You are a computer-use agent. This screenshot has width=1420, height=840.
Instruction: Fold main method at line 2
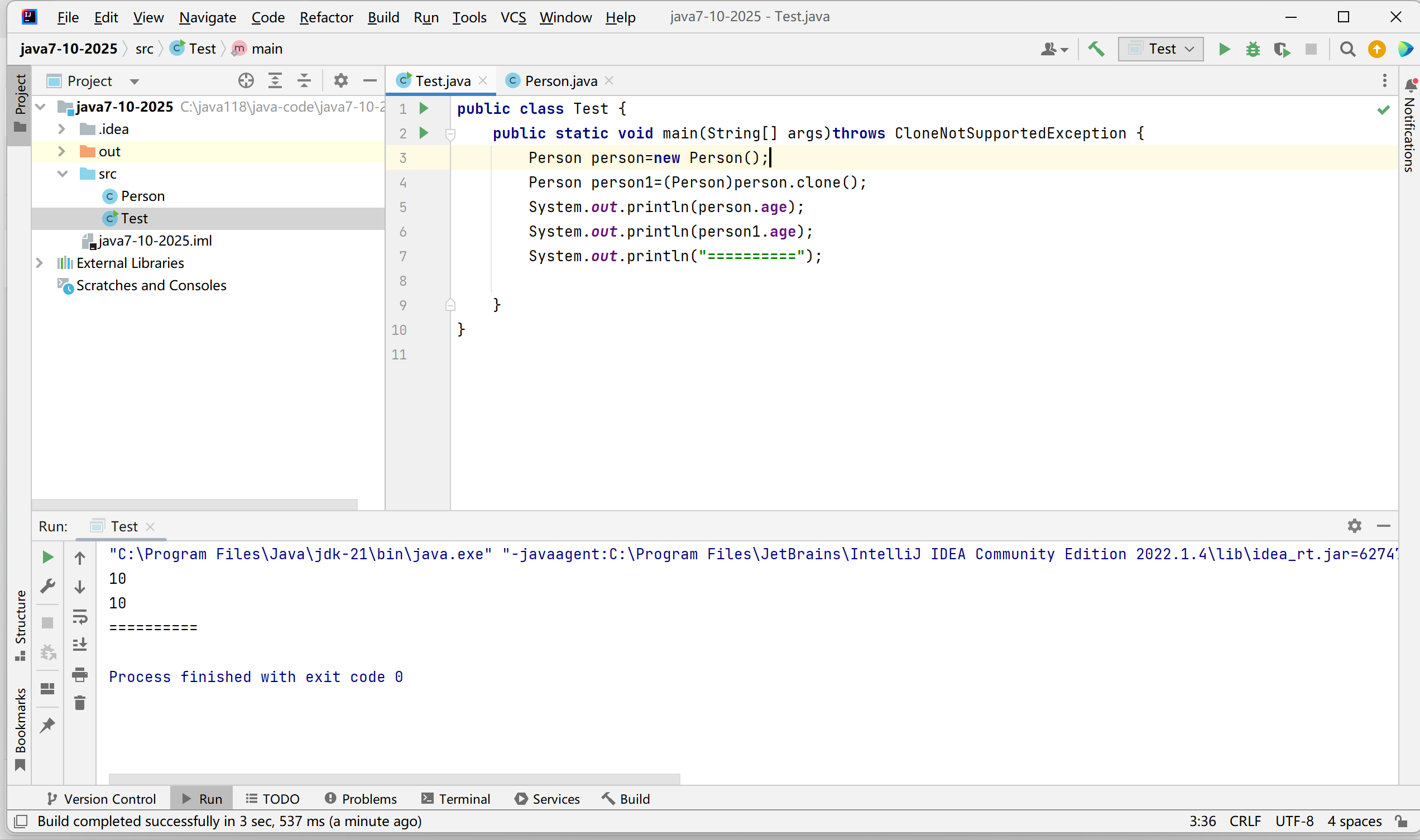coord(450,134)
